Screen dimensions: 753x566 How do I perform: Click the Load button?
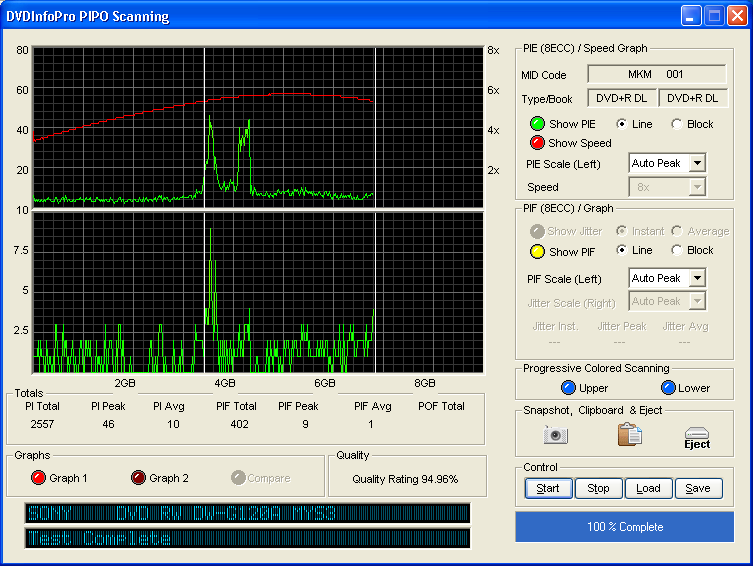[648, 489]
